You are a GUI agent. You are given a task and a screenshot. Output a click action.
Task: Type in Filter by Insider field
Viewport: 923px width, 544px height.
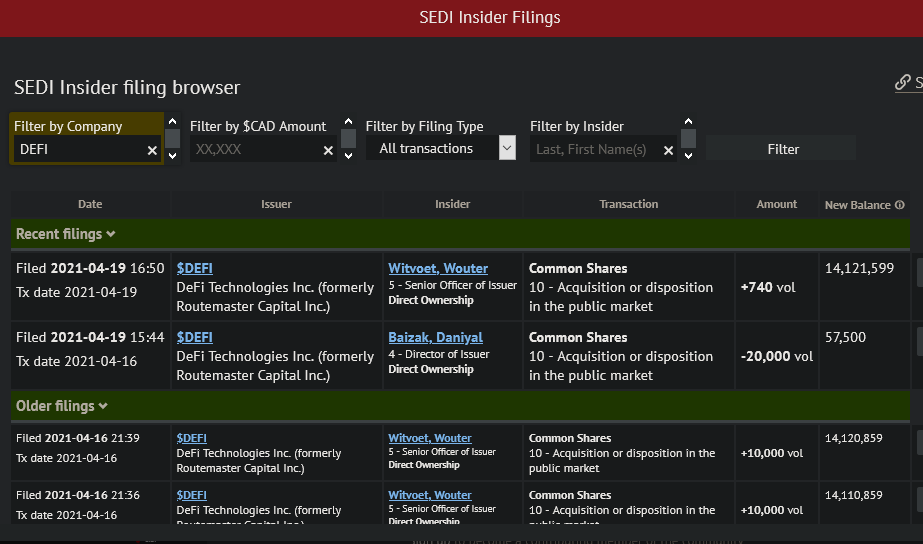point(592,150)
